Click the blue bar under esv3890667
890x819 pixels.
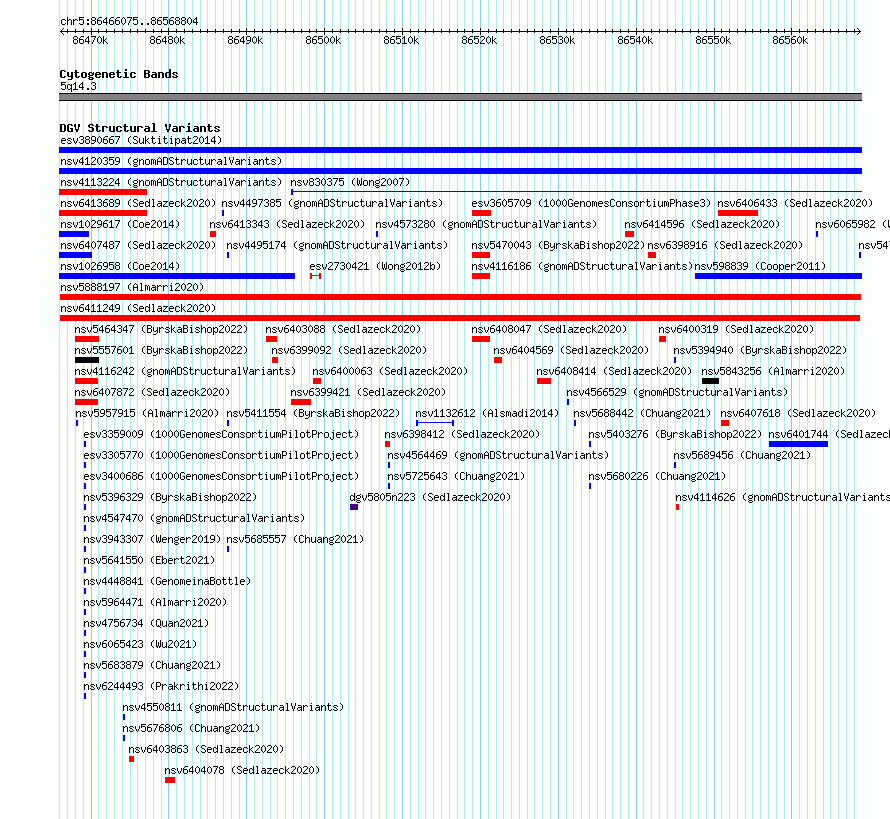[x=460, y=150]
